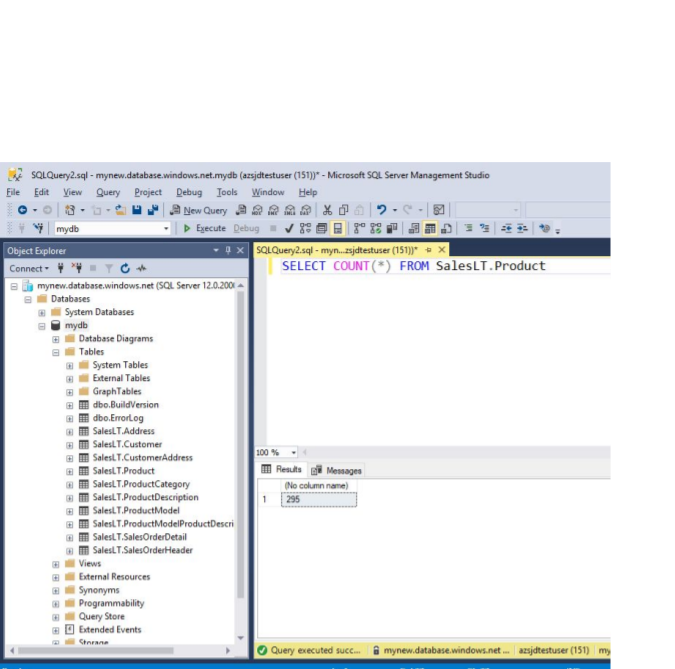Open the Query menu

[x=108, y=192]
